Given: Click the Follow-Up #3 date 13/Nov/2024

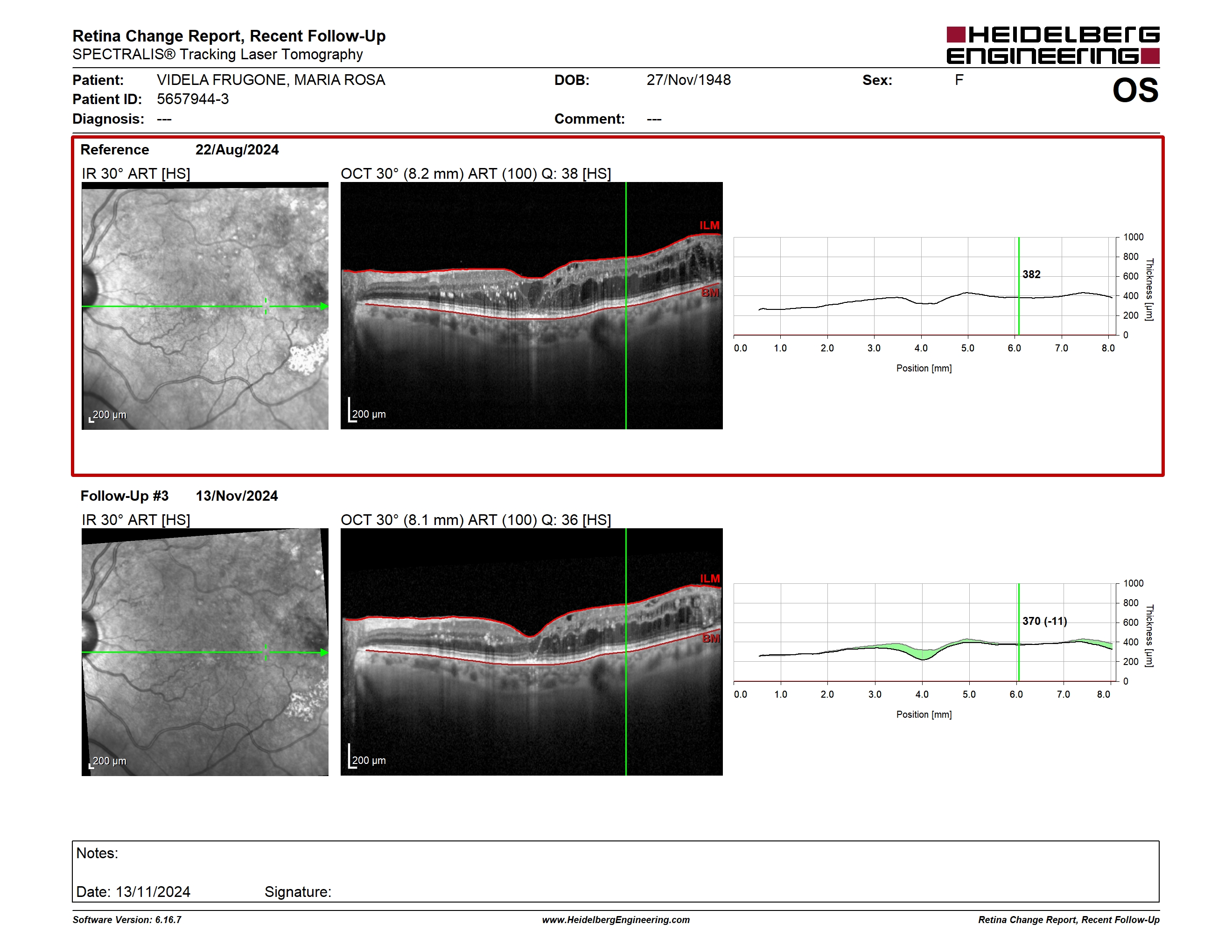Looking at the screenshot, I should click(237, 497).
